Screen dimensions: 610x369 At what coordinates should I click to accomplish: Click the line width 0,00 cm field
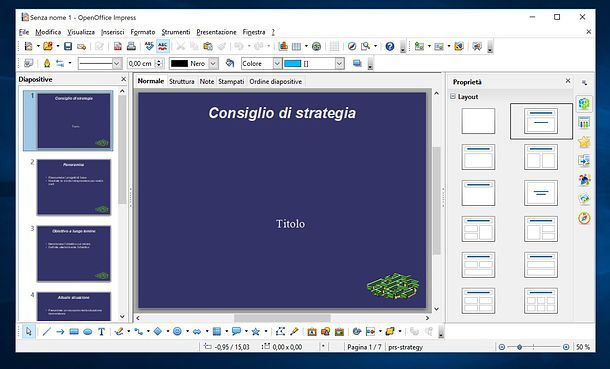[141, 63]
